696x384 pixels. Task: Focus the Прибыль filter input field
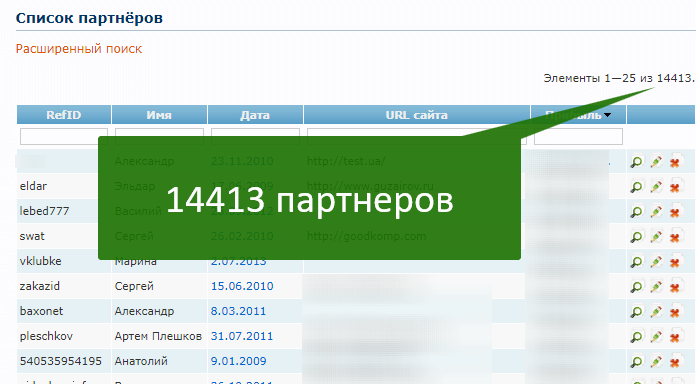point(578,137)
